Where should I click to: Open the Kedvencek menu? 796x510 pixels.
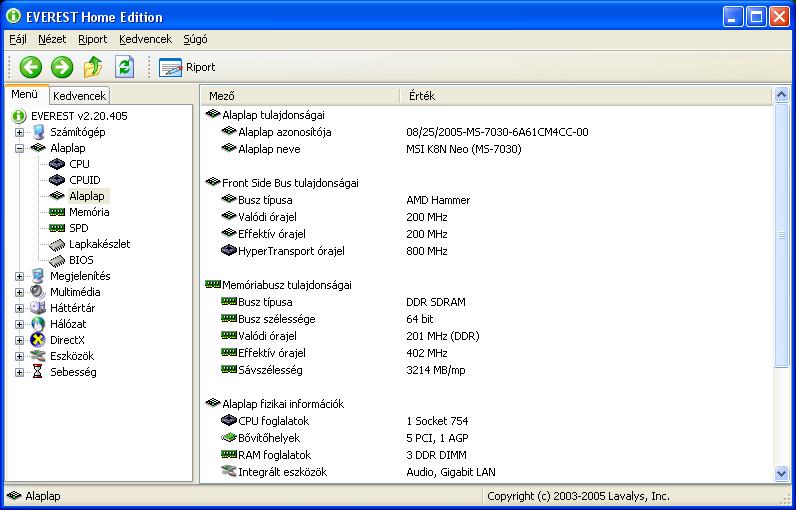point(146,39)
